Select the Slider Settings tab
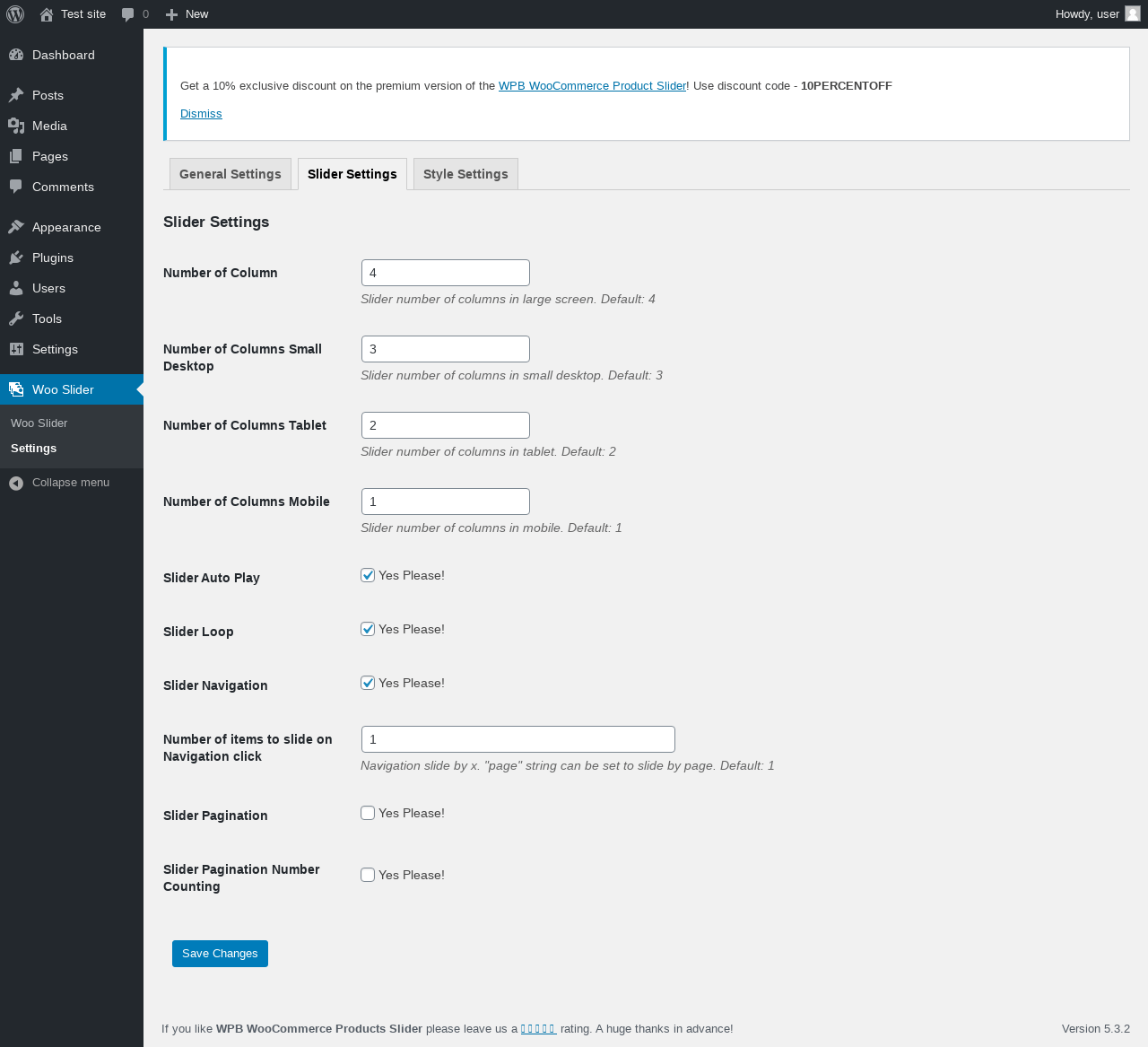 [352, 174]
